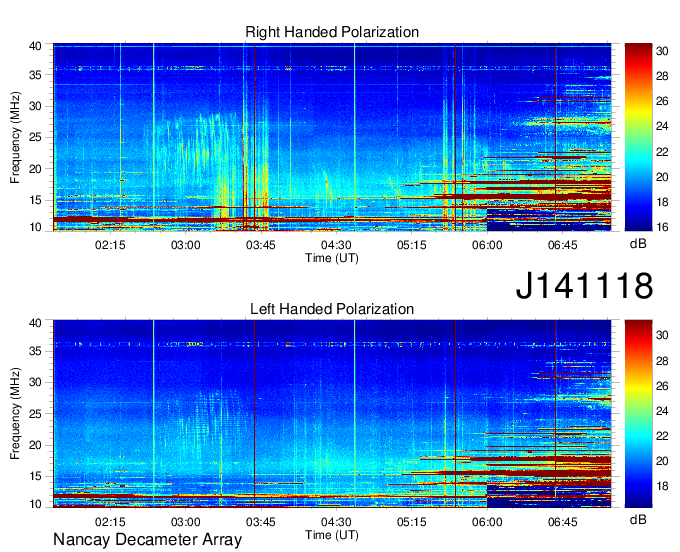Click the 'Frequency (MHz)' axis label of Left Handed plot
Image resolution: width=680 pixels, height=552 pixels.
click(x=15, y=414)
